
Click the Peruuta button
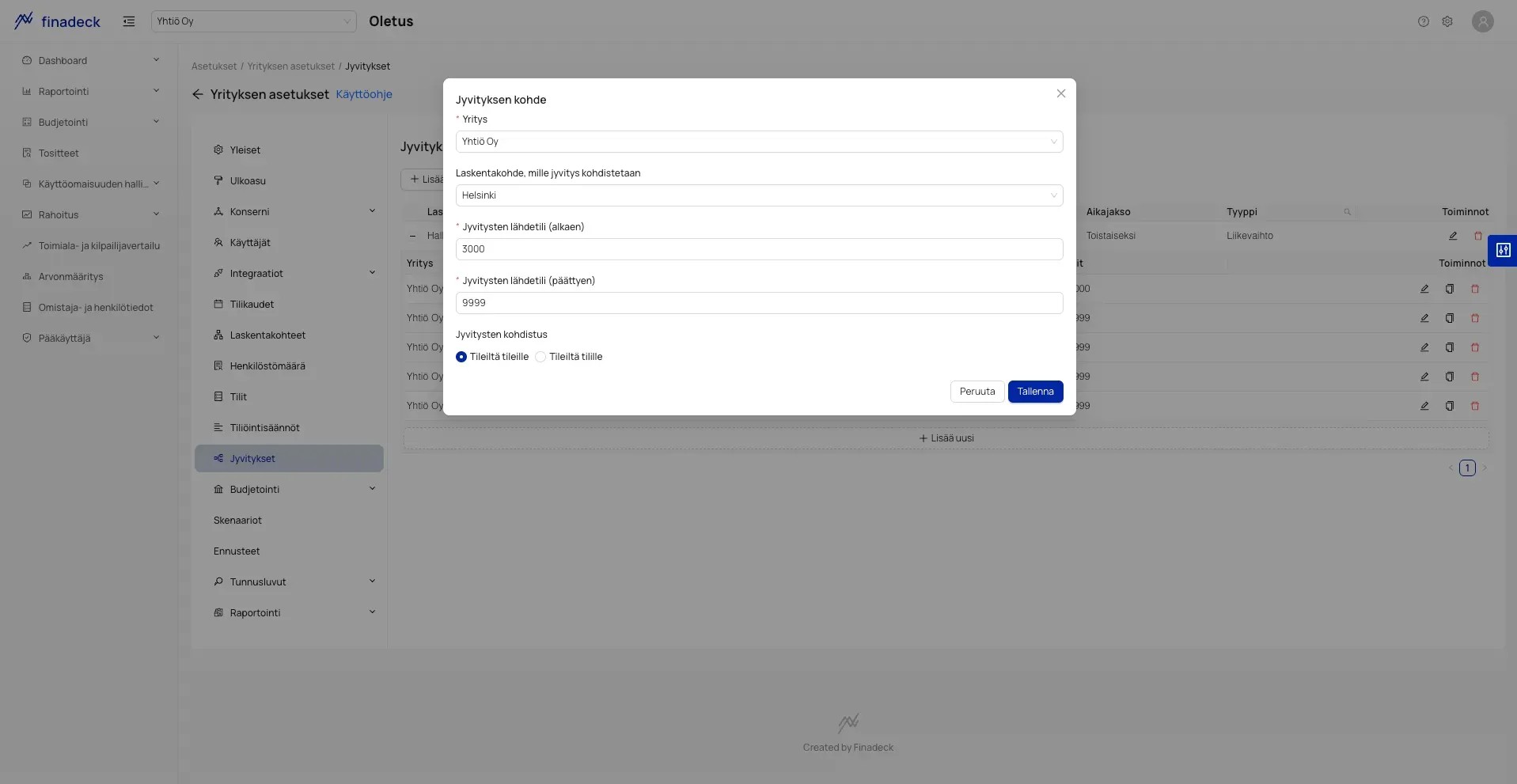977,392
